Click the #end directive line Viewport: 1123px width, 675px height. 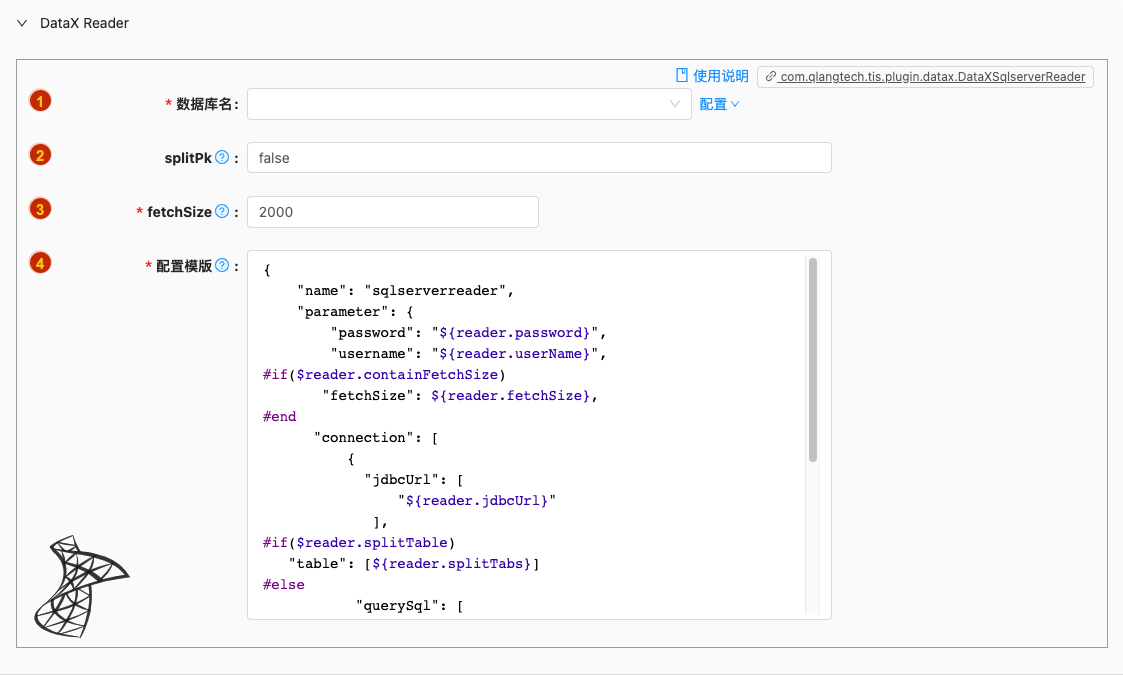click(x=279, y=416)
